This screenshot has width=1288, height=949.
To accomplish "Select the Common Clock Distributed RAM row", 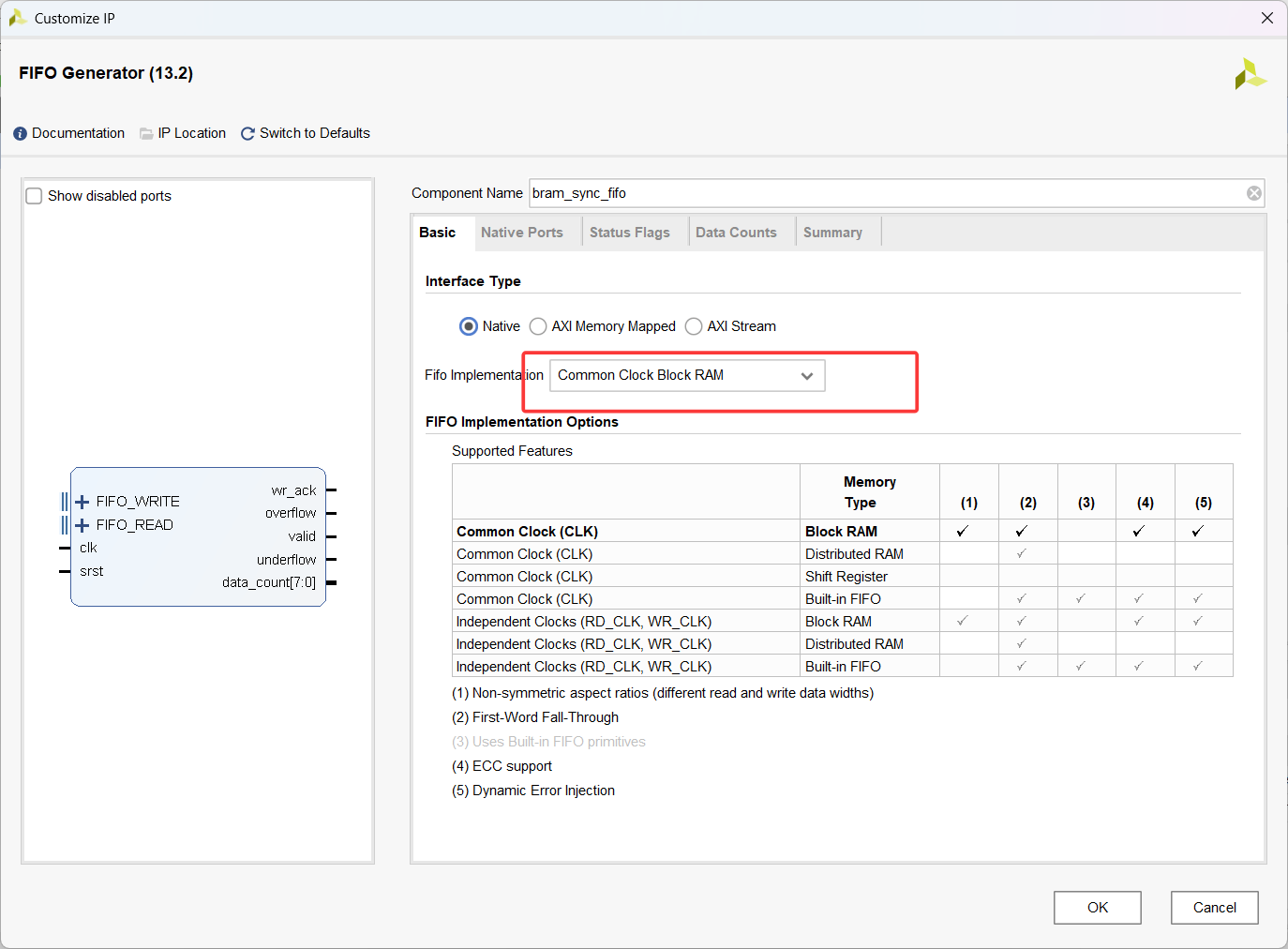I will [x=843, y=553].
